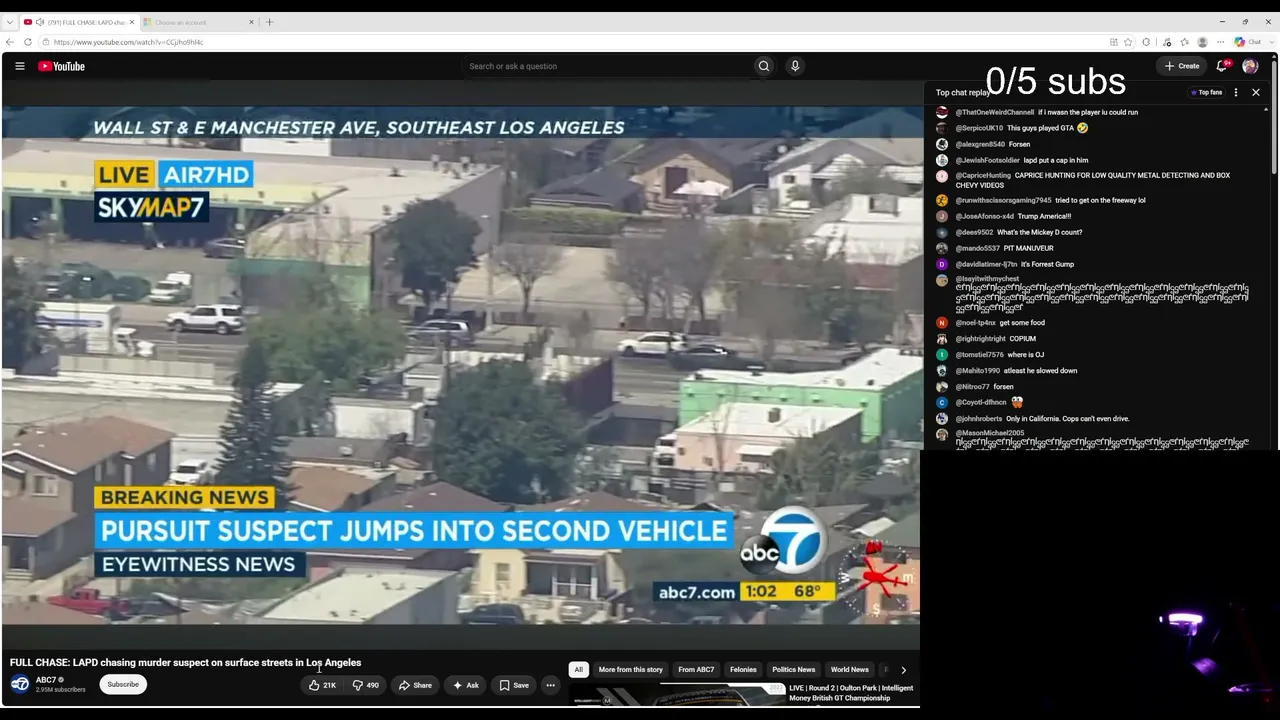Go to YouTube home via logo
Screen dimensions: 1280x720
(x=61, y=66)
